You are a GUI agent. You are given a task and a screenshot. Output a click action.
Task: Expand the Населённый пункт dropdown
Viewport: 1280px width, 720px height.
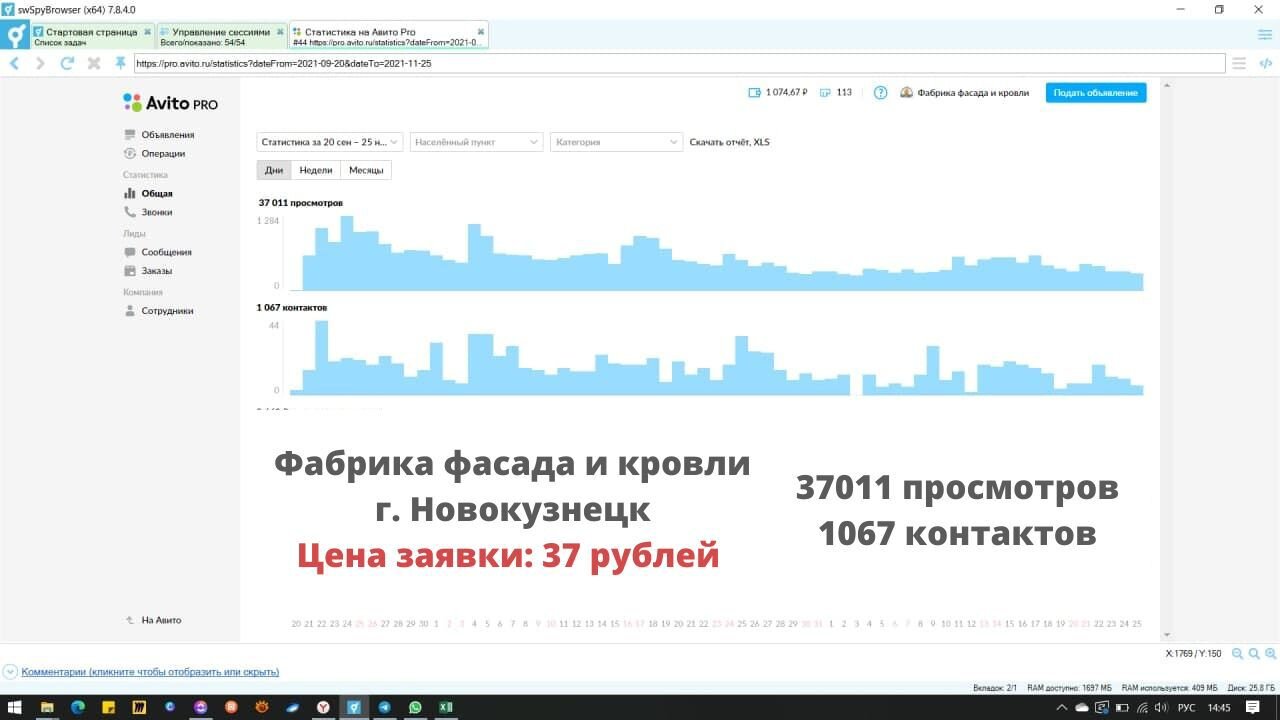[x=476, y=142]
